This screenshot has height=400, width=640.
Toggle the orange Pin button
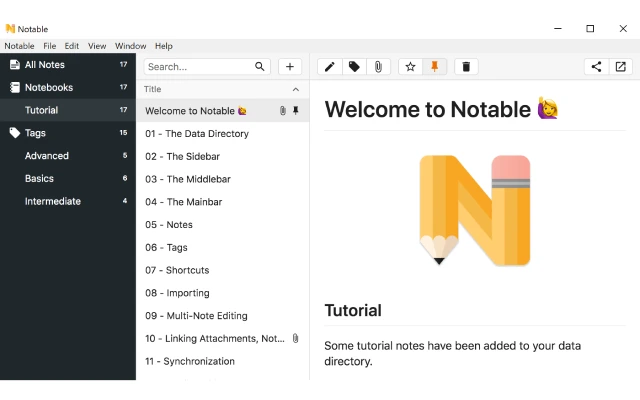point(434,67)
